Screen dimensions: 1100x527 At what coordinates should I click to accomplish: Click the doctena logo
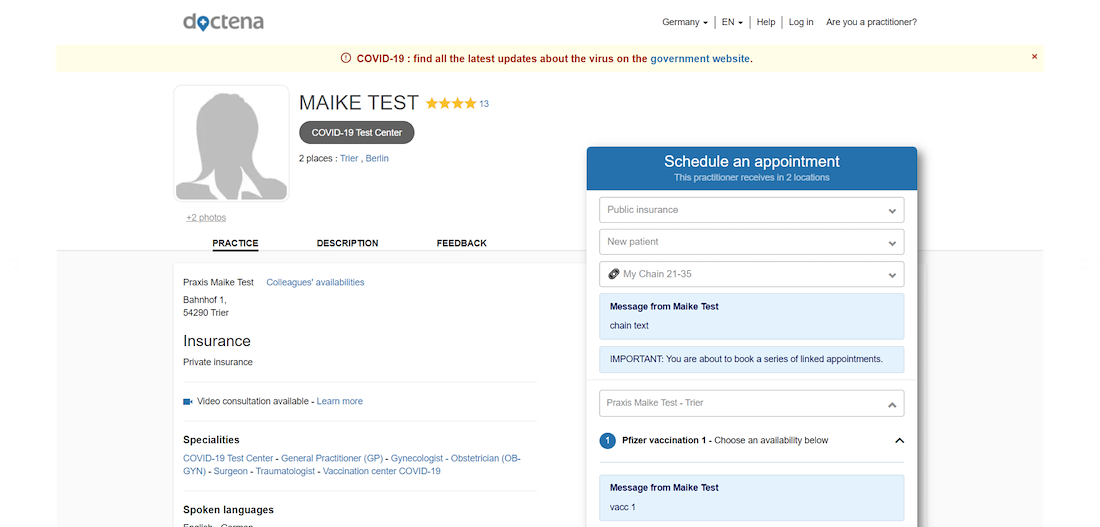223,22
